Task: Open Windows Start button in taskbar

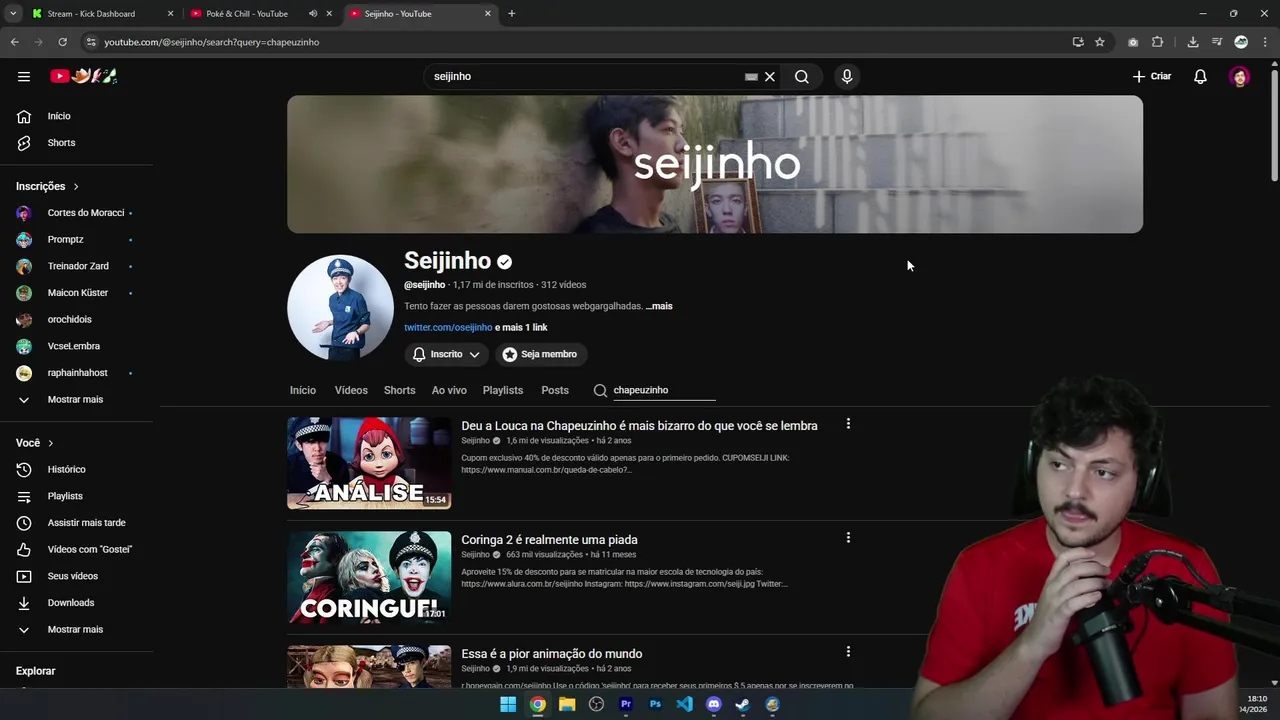Action: point(508,704)
